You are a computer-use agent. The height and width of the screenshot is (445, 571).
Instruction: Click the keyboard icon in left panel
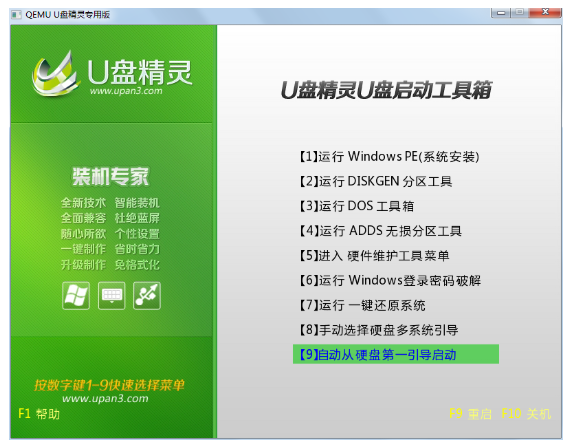pos(111,295)
